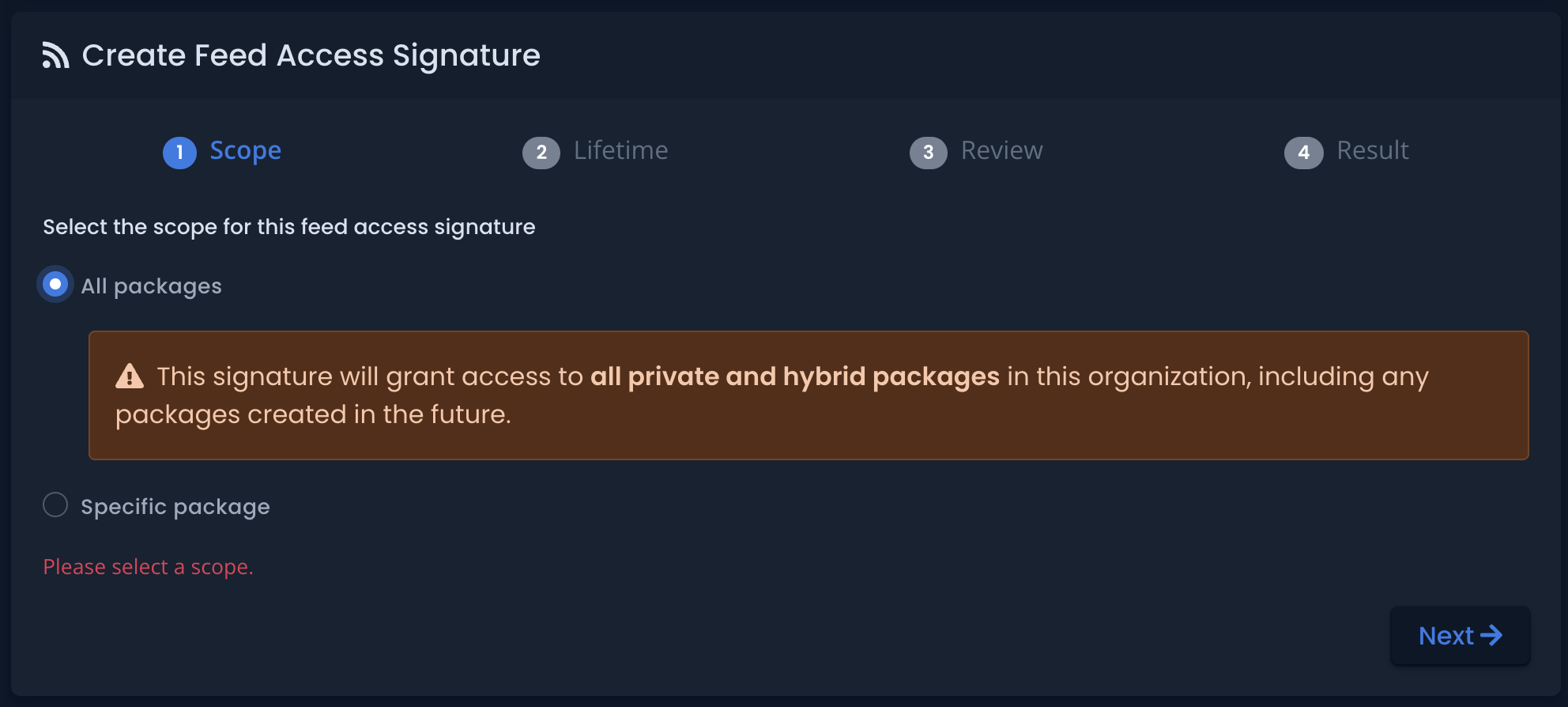Click the step 3 numbered circle
Viewport: 1568px width, 707px height.
point(929,152)
